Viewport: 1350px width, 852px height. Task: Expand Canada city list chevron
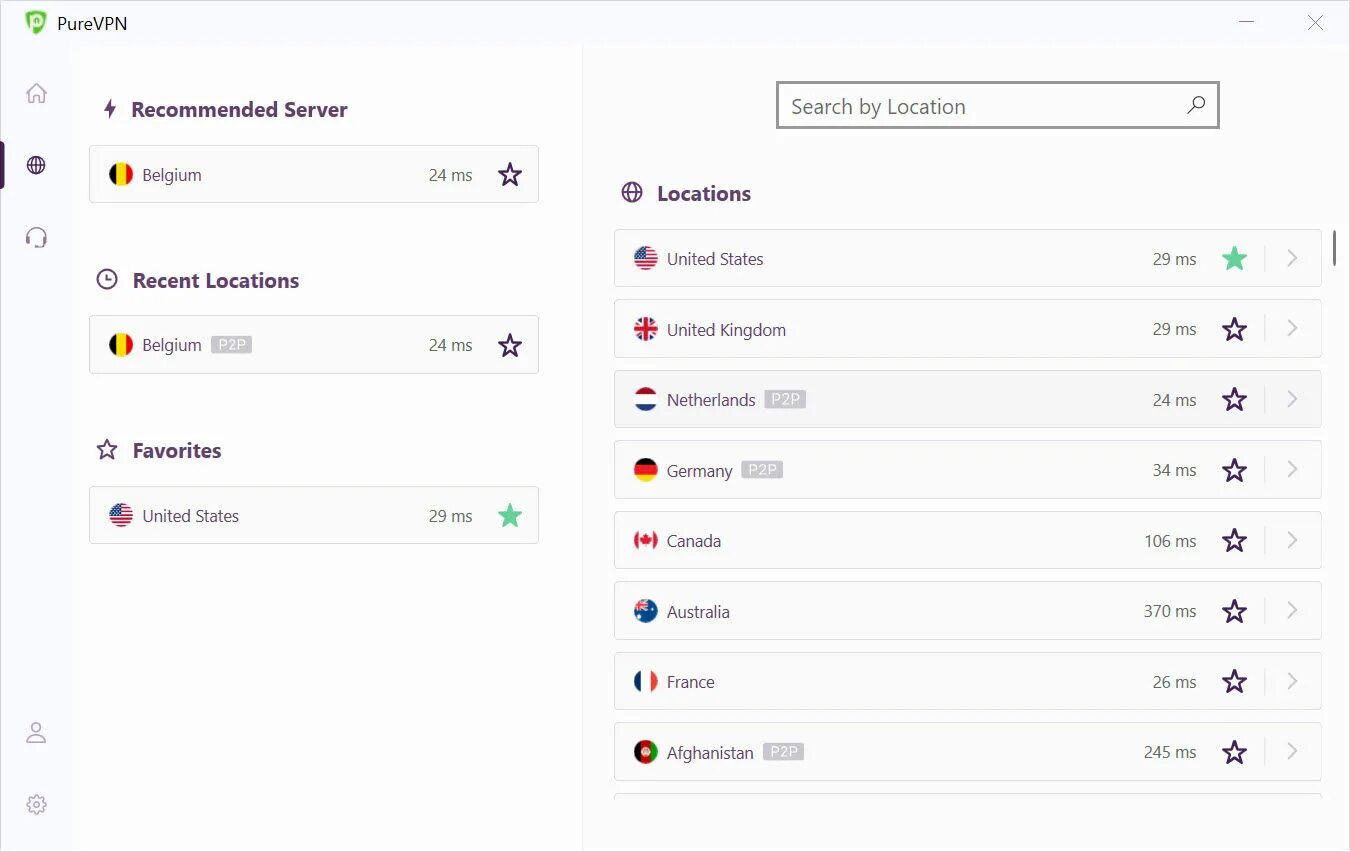point(1292,540)
